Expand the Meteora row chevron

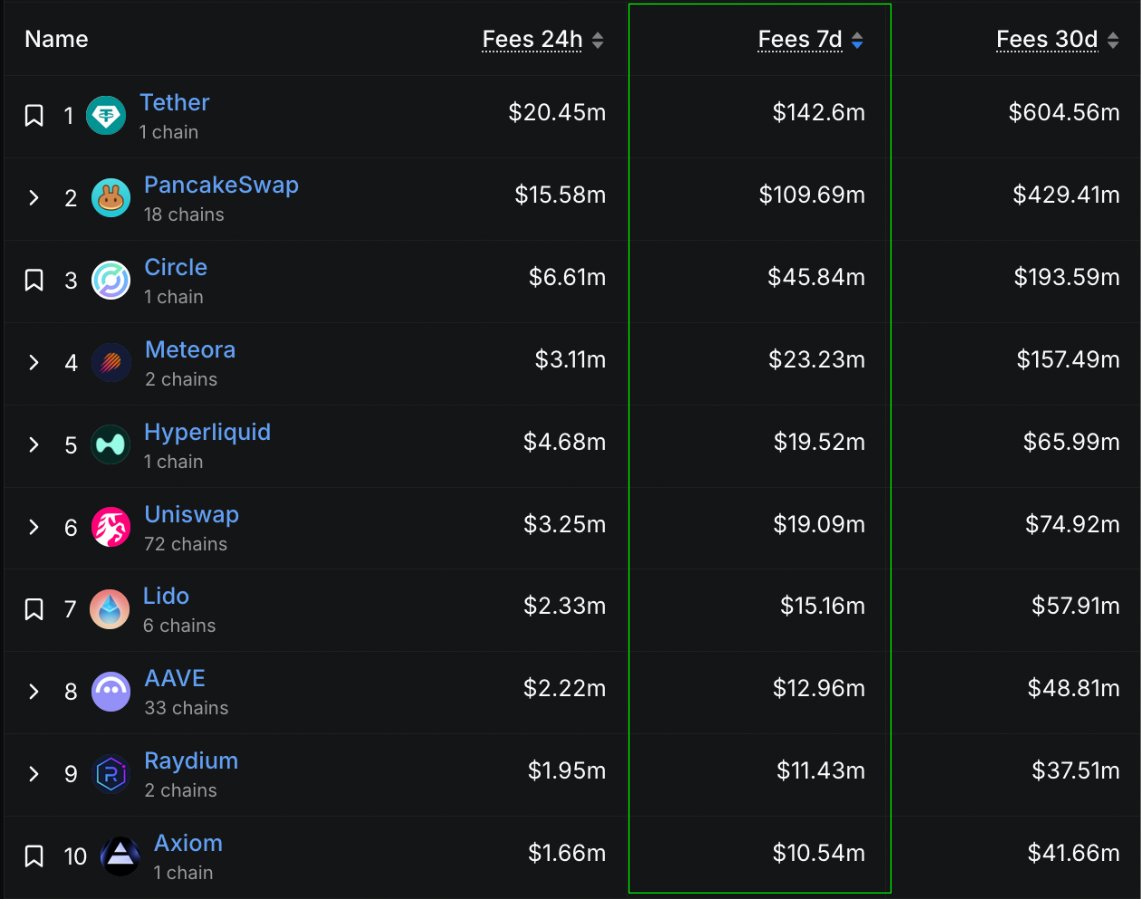pyautogui.click(x=33, y=362)
